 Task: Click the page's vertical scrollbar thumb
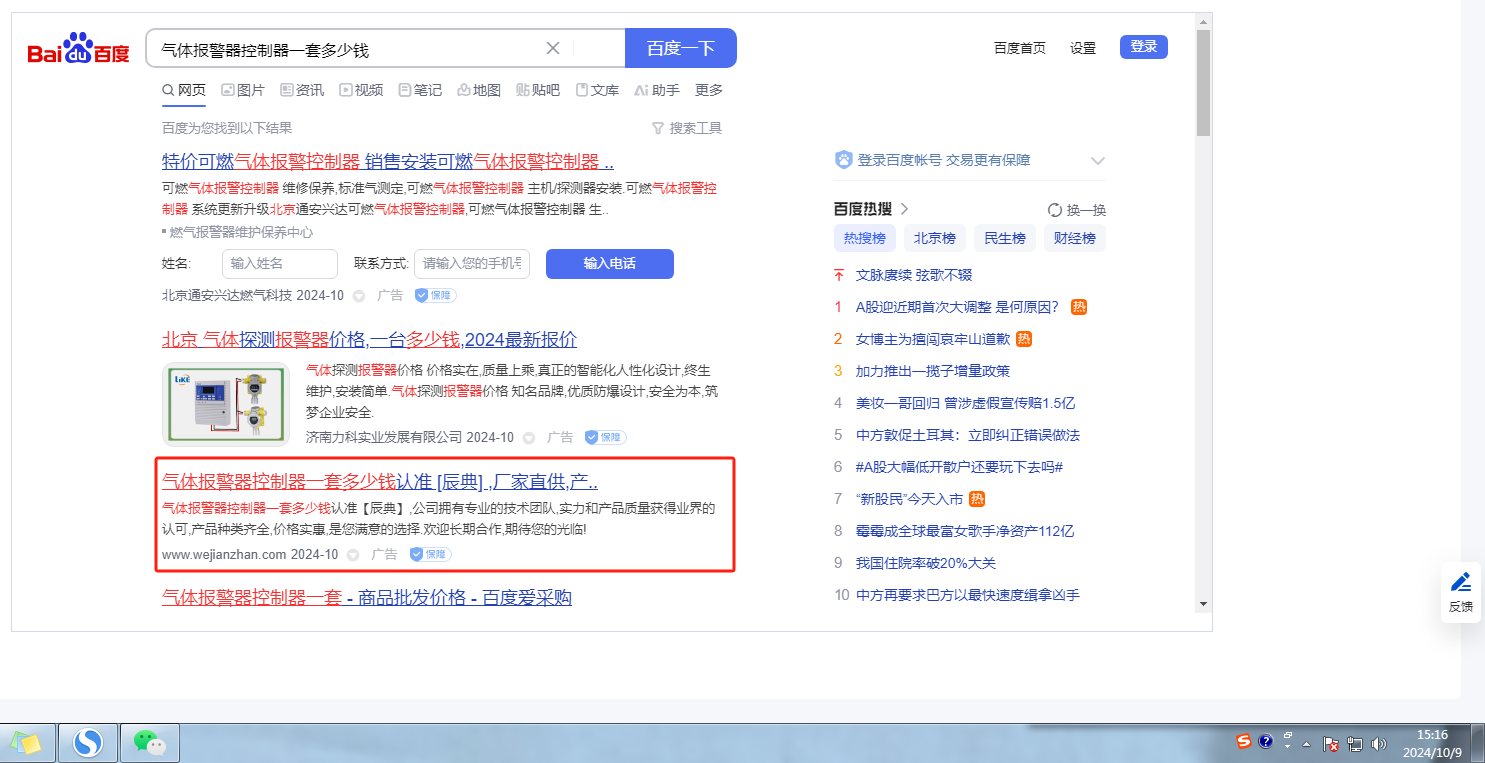point(1203,82)
